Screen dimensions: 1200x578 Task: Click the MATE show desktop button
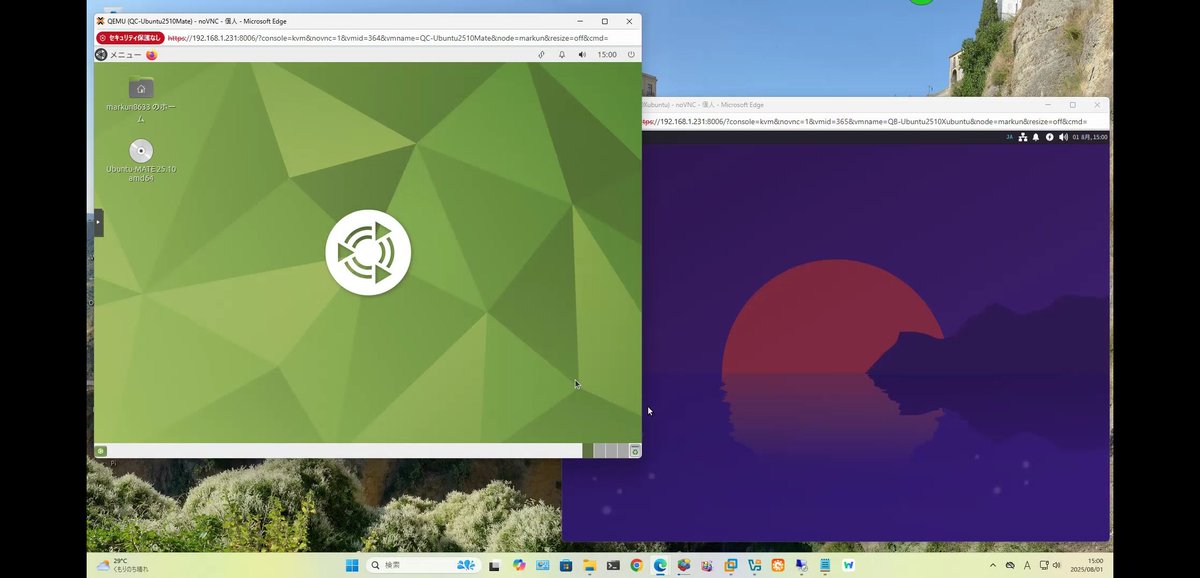[101, 451]
